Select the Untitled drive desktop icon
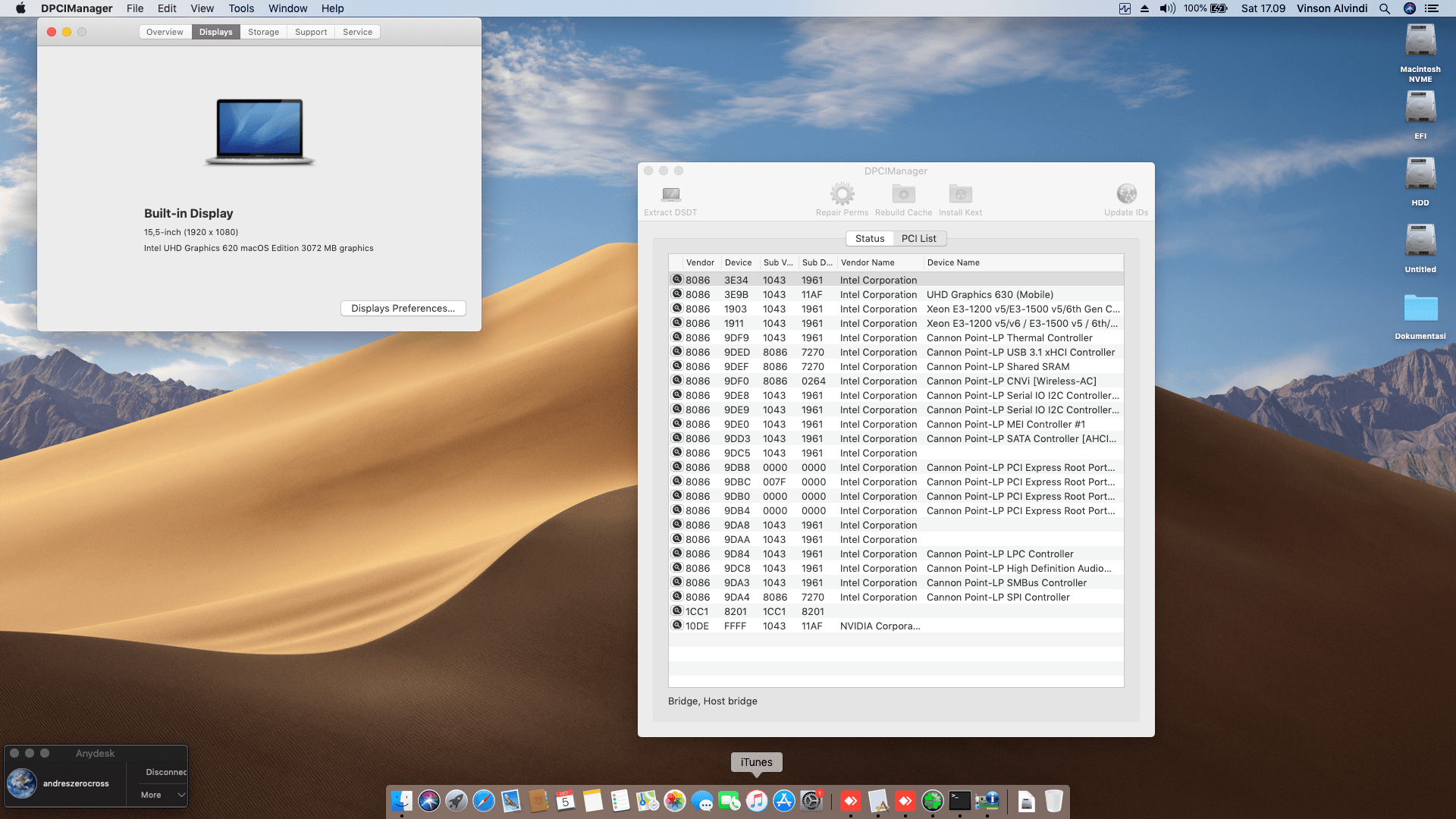1456x819 pixels. 1420,241
